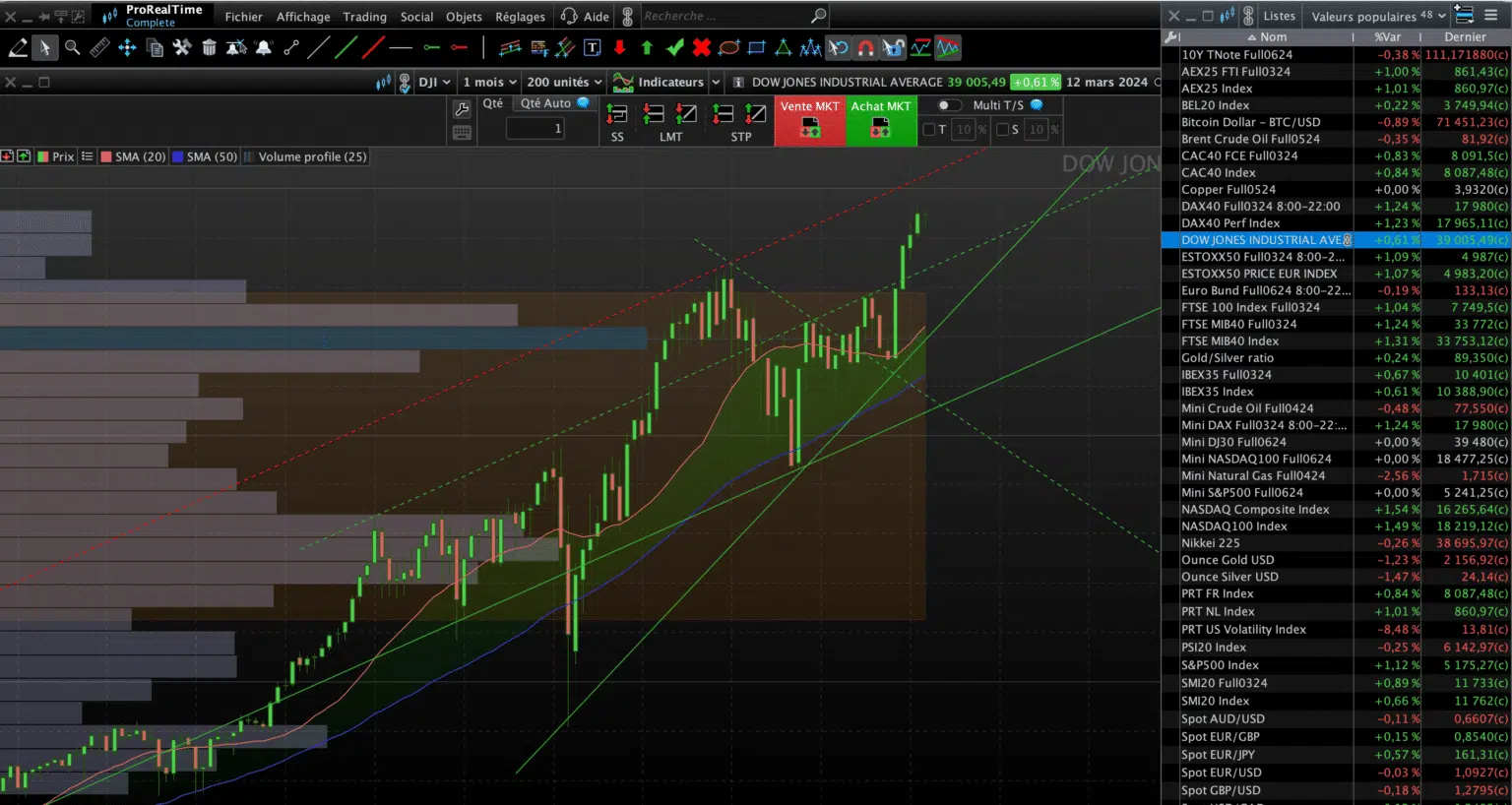
Task: Open the Social menu
Action: click(x=416, y=17)
